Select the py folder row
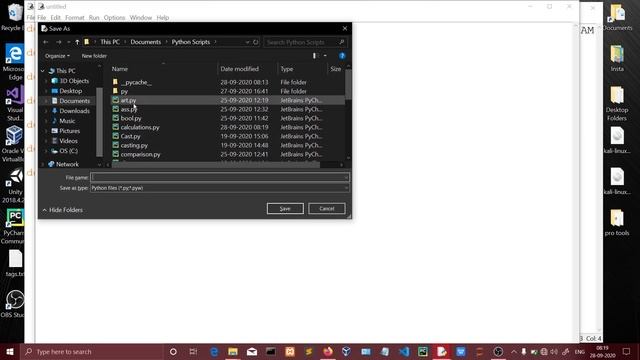Screen dimensions: 640x360 coord(228,91)
